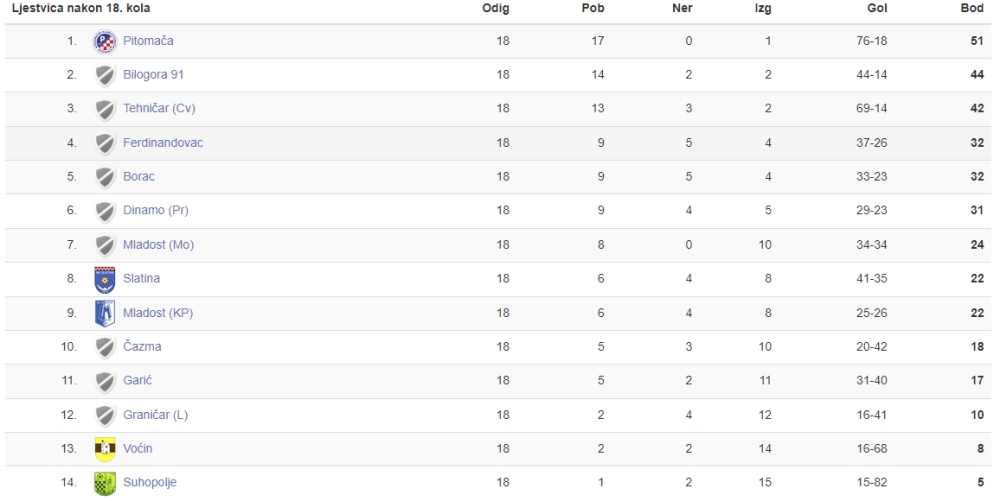Open the Graničar (L) team link
This screenshot has width=1000, height=501.
(155, 415)
